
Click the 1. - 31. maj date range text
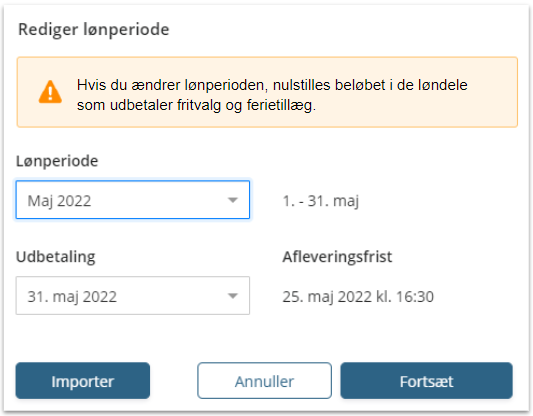click(321, 201)
